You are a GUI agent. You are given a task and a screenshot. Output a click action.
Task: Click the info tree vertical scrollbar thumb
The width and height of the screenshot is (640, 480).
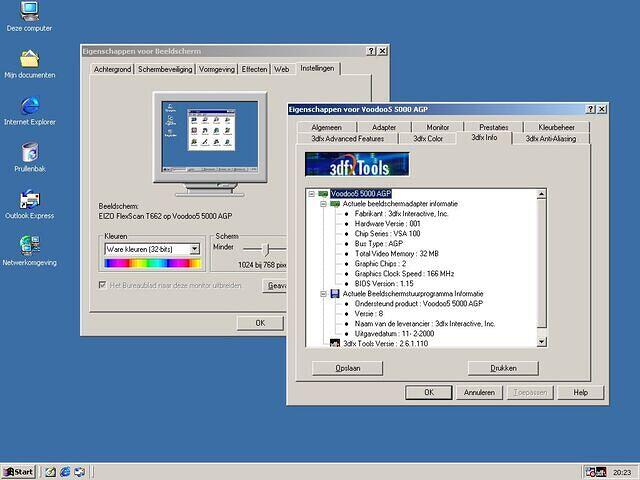tap(542, 263)
